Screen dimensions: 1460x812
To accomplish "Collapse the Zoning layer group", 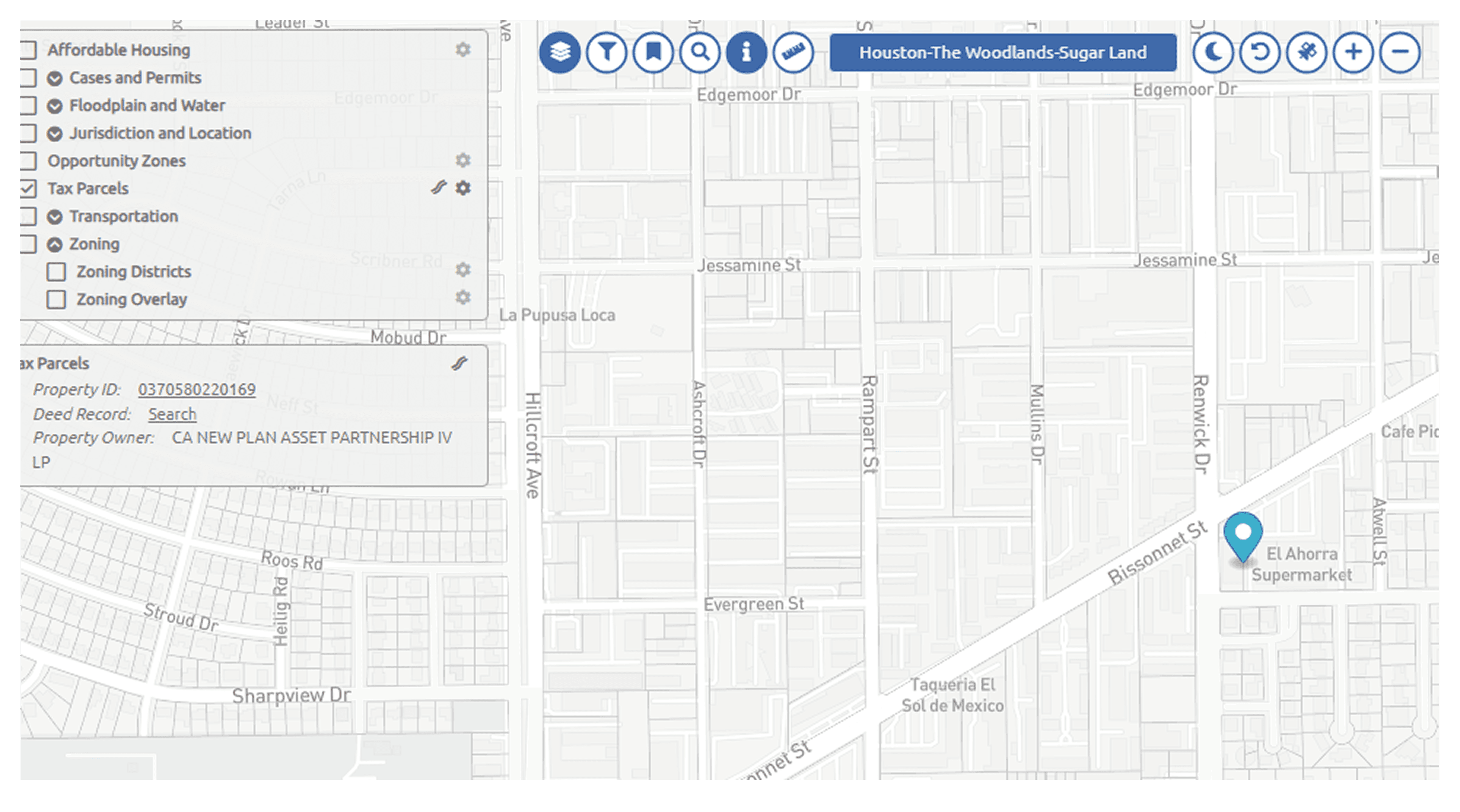I will pyautogui.click(x=55, y=245).
